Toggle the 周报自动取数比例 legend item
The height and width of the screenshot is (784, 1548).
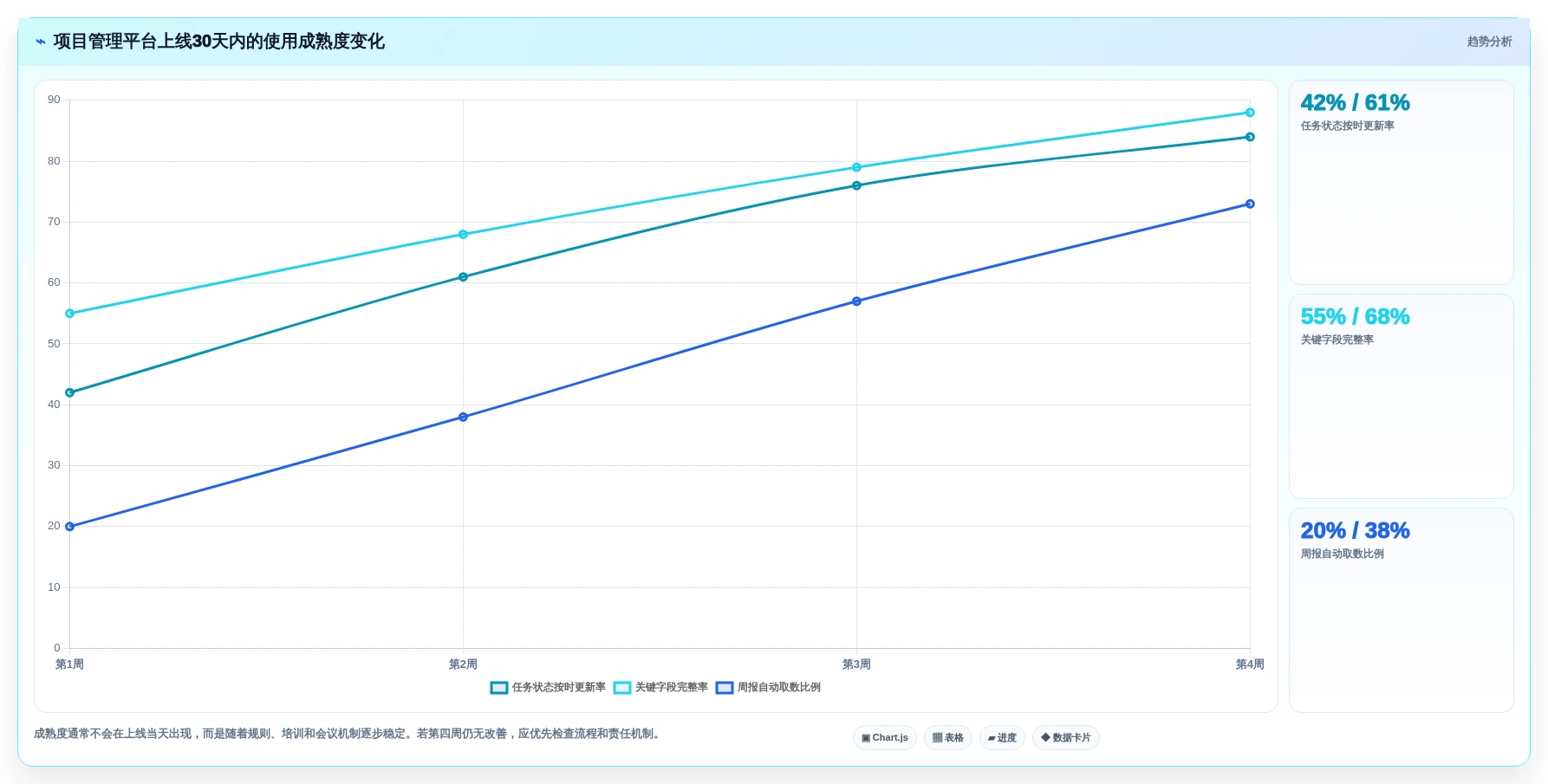pyautogui.click(x=768, y=688)
